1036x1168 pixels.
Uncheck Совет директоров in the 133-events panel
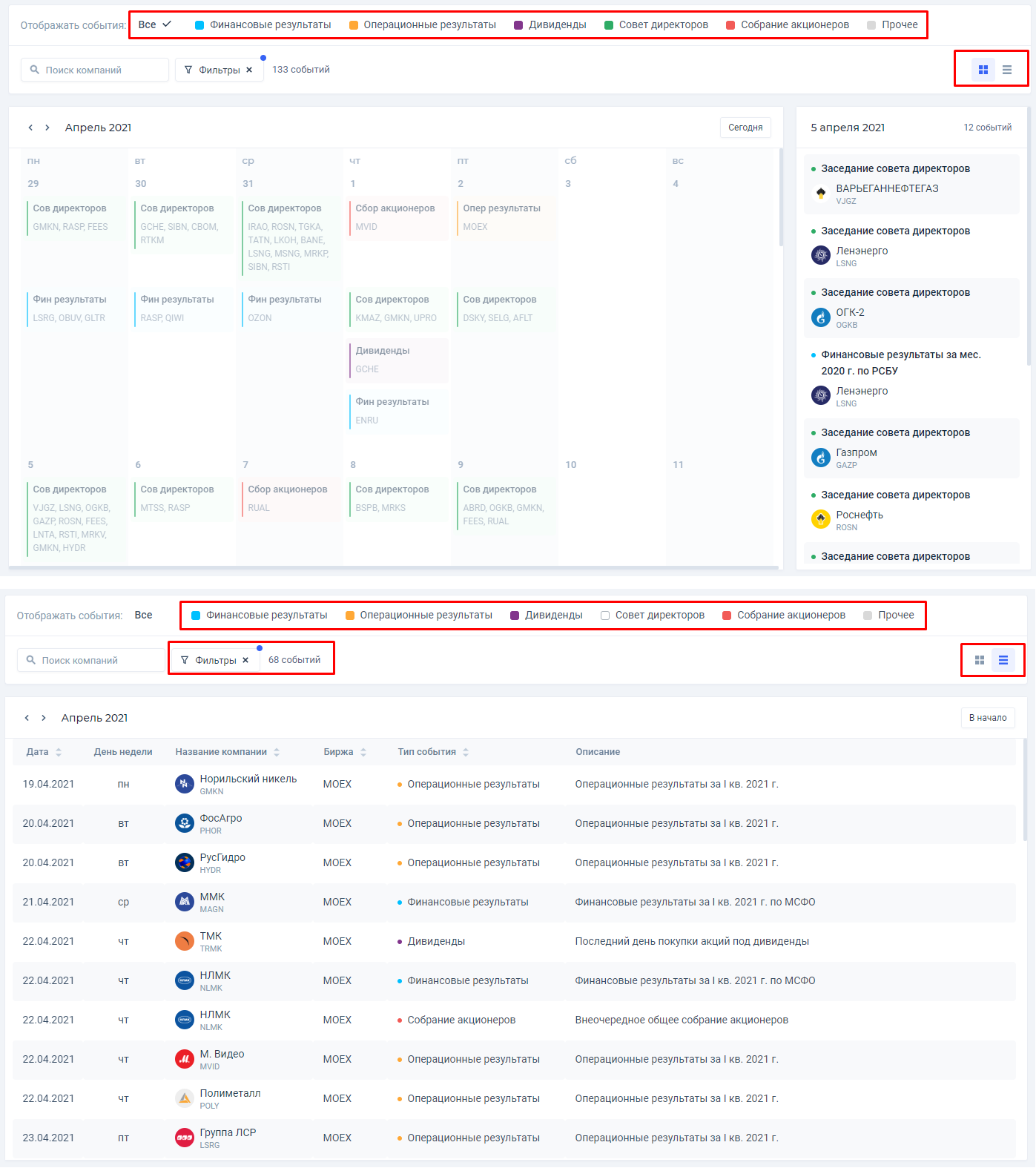tap(609, 25)
